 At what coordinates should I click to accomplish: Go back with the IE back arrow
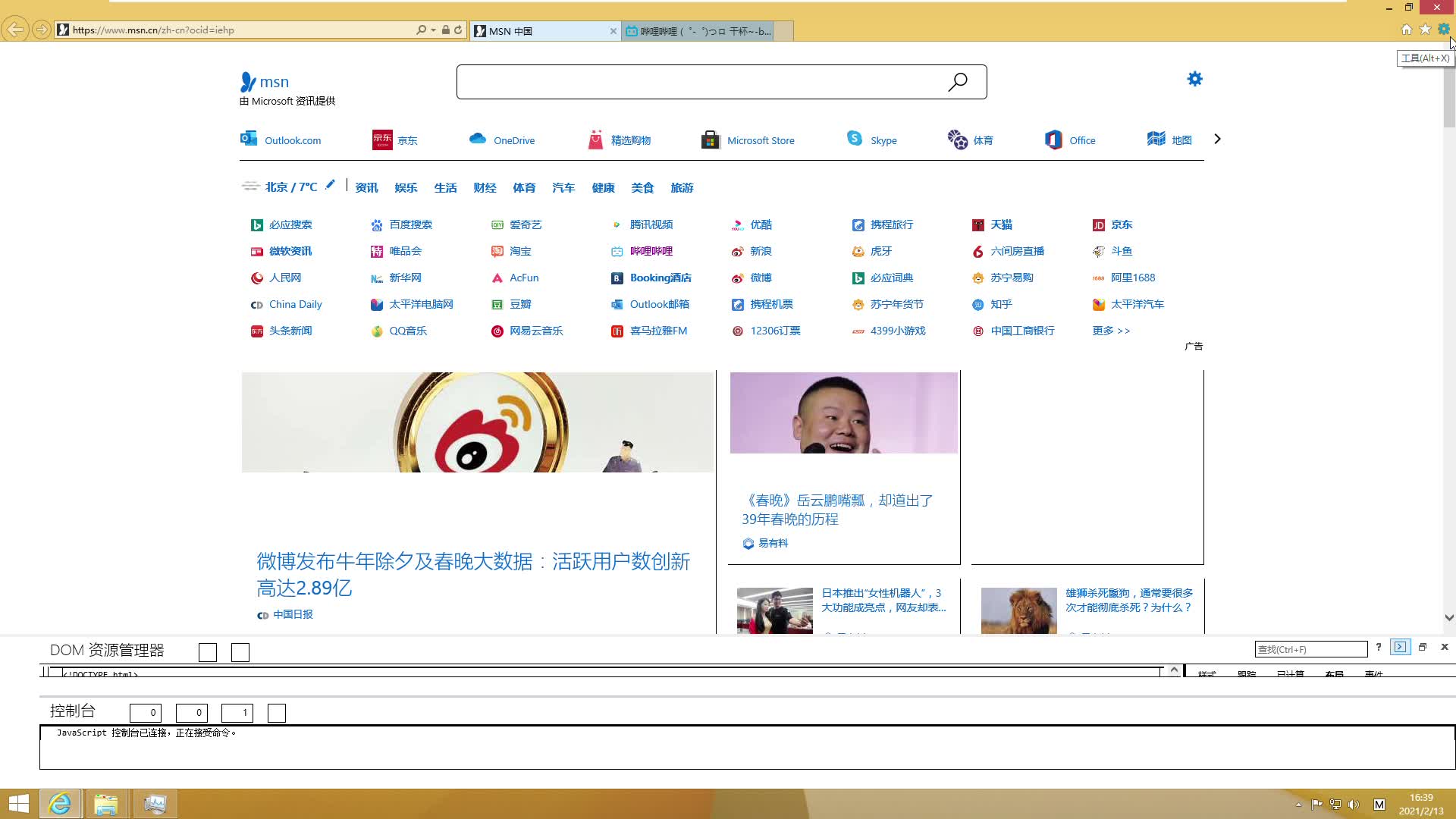click(x=14, y=30)
